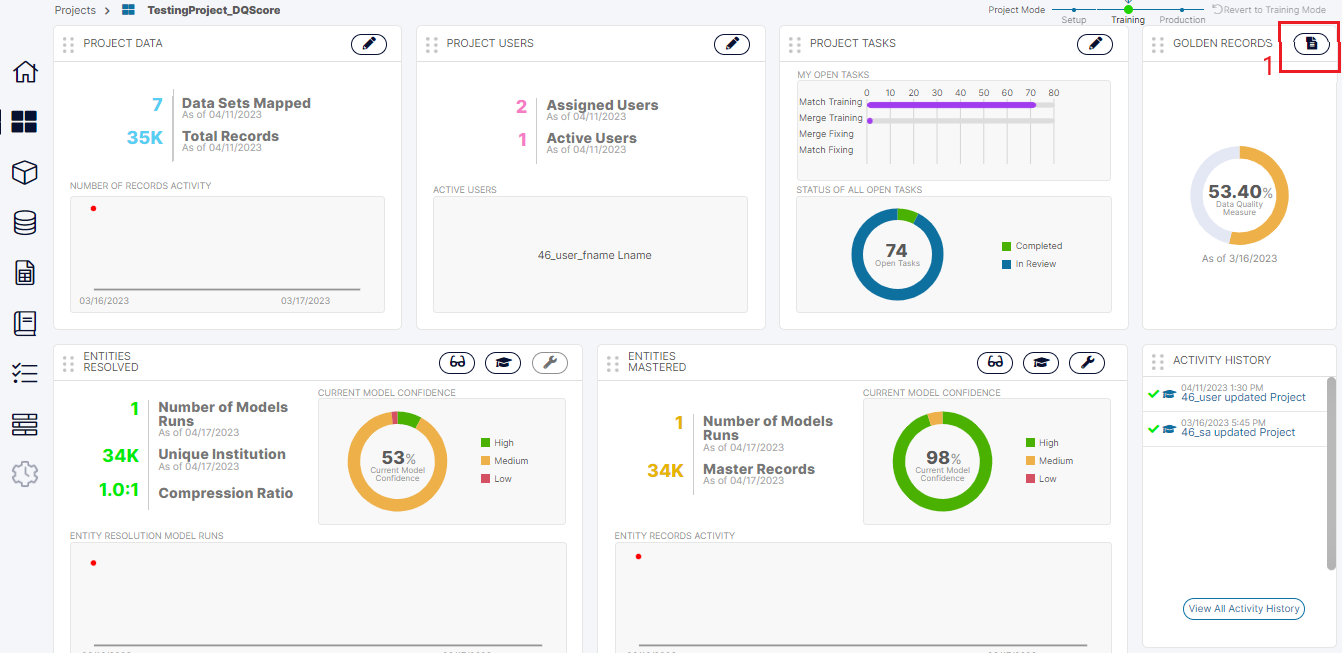Image resolution: width=1342 pixels, height=653 pixels.
Task: Open the Home icon in sidebar
Action: [x=25, y=72]
